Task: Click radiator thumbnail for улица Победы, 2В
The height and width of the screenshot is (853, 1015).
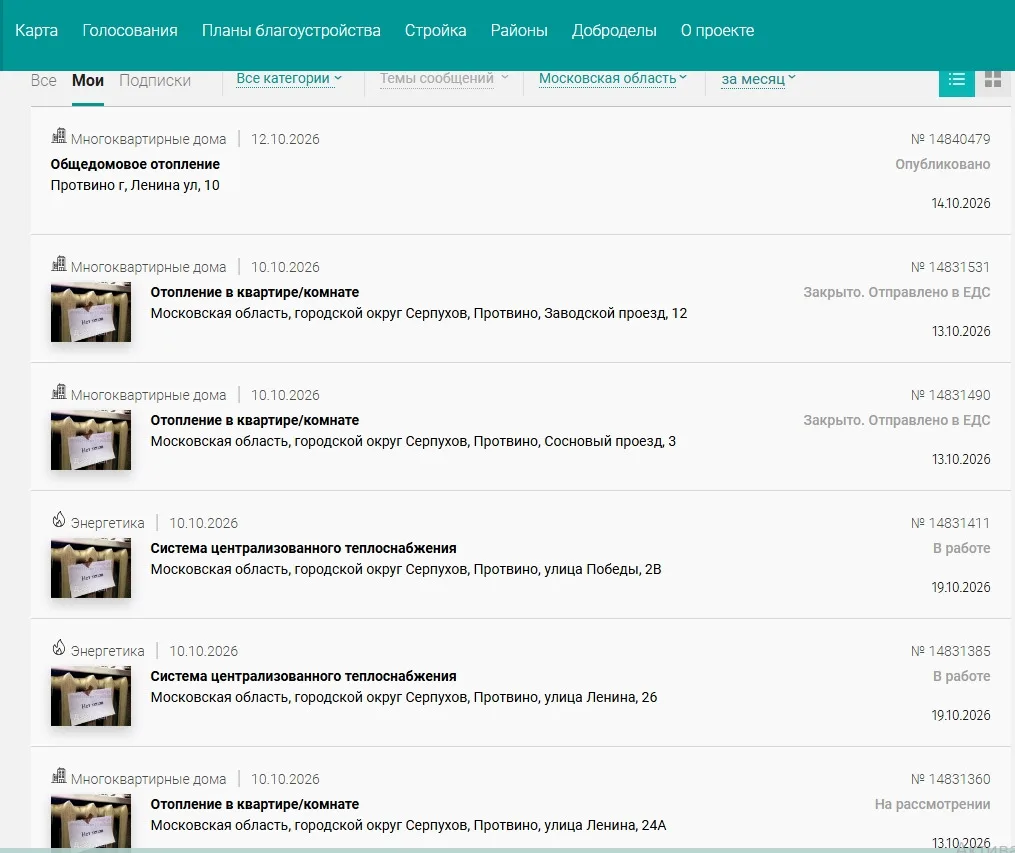Action: (x=91, y=568)
